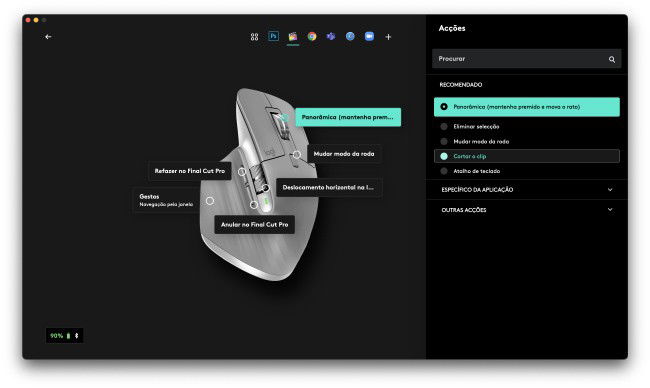Click the middle-button hotspot on the scroll wheel

(x=284, y=118)
